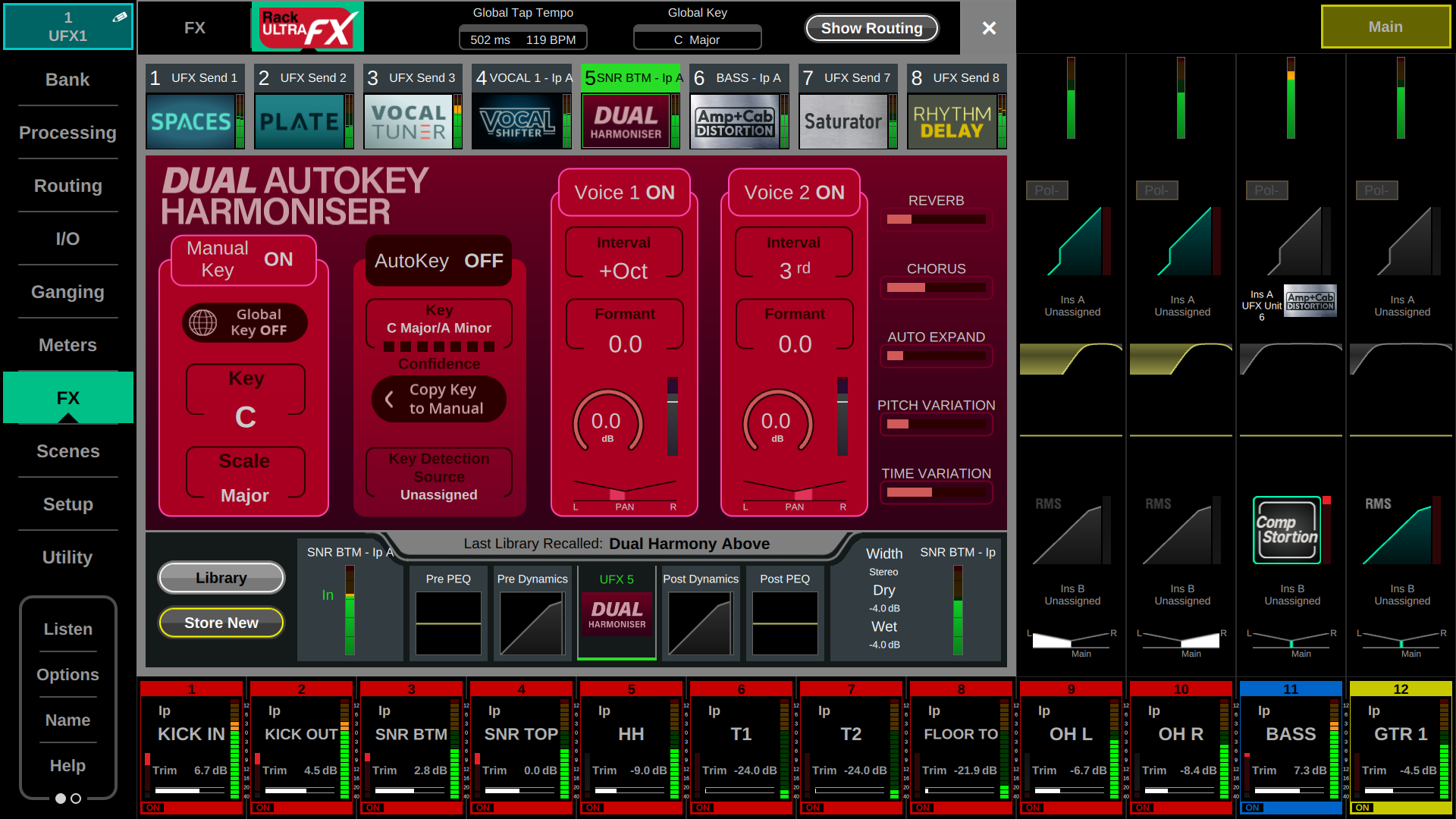Click the Store New library button

pyautogui.click(x=221, y=623)
